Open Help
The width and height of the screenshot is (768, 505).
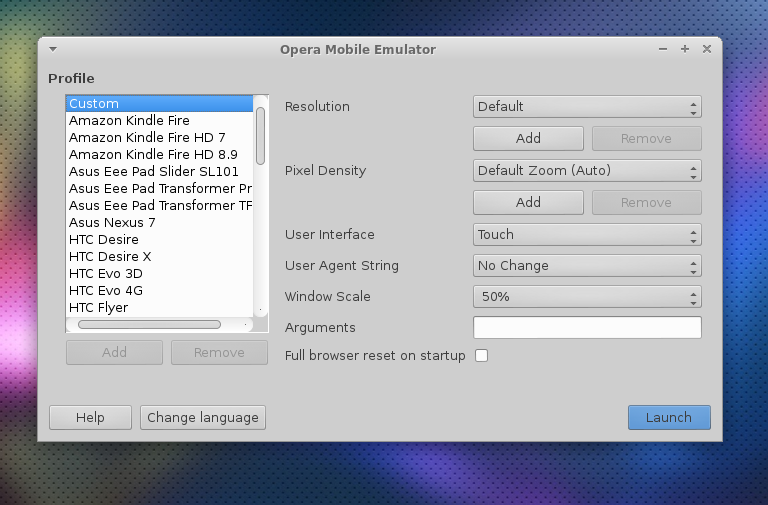(x=91, y=417)
